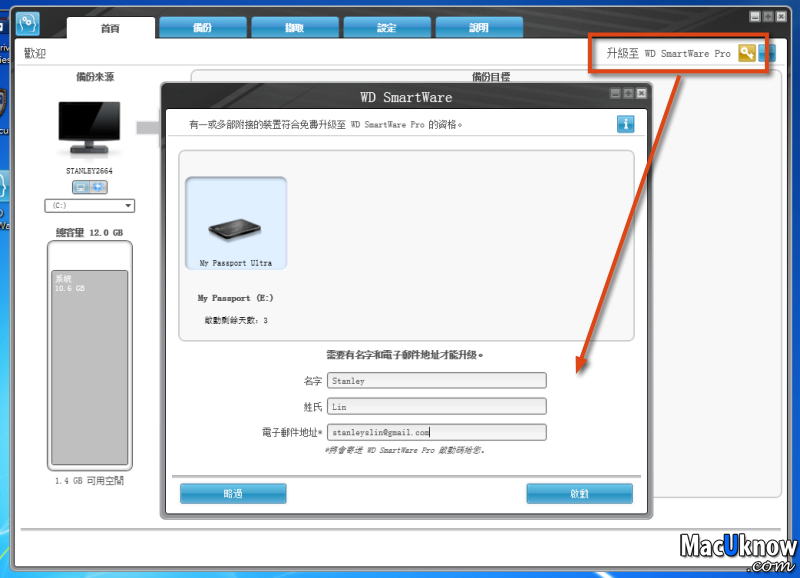Click the 略過 button
The height and width of the screenshot is (578, 800).
tap(233, 493)
